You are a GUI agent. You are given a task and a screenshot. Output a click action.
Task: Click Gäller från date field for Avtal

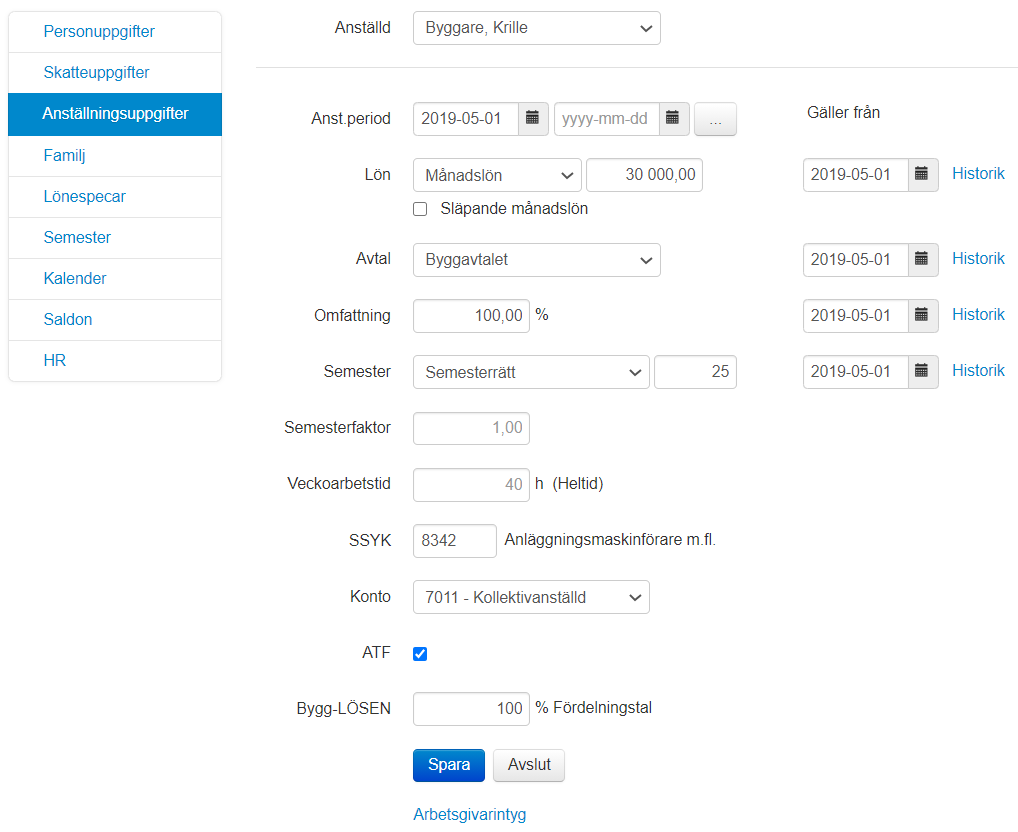[856, 260]
